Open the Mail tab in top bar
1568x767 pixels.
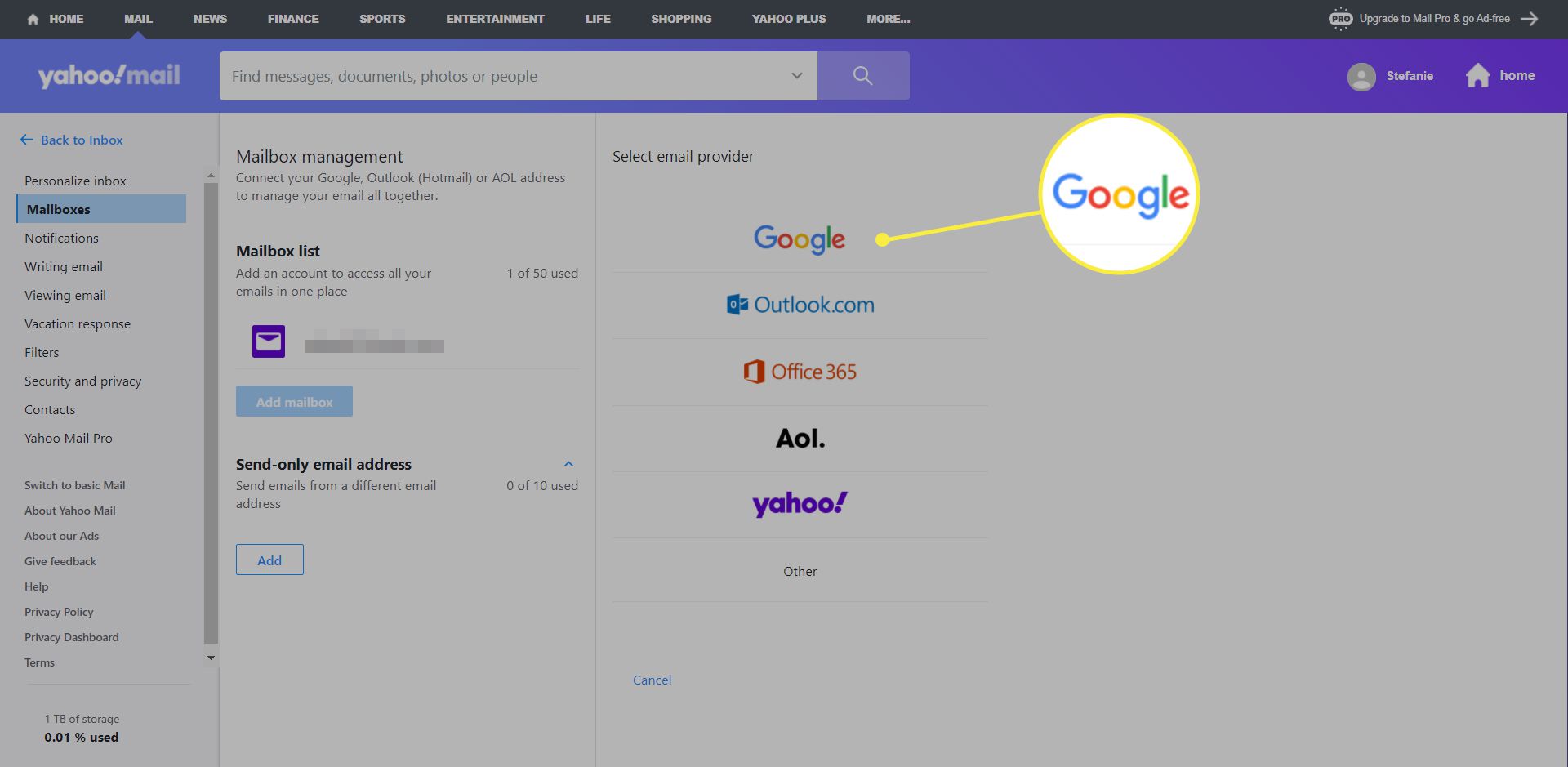coord(138,19)
